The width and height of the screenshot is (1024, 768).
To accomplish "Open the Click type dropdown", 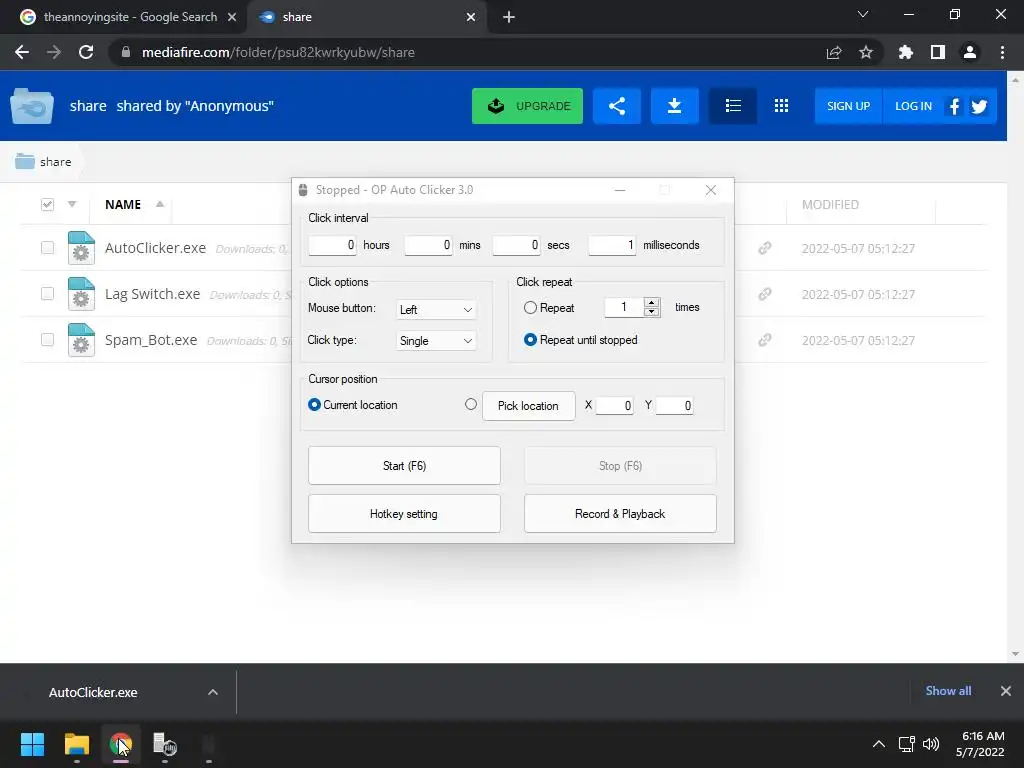I will (x=436, y=340).
